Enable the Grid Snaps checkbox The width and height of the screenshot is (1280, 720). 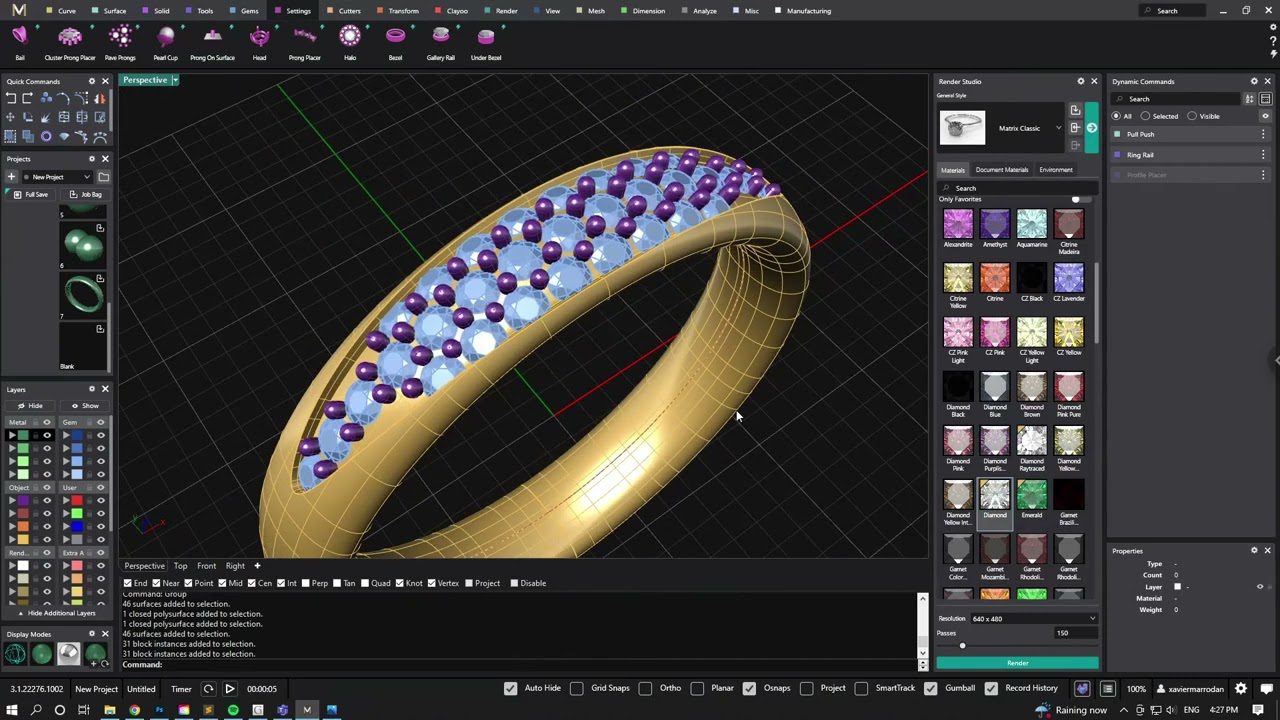[x=577, y=688]
